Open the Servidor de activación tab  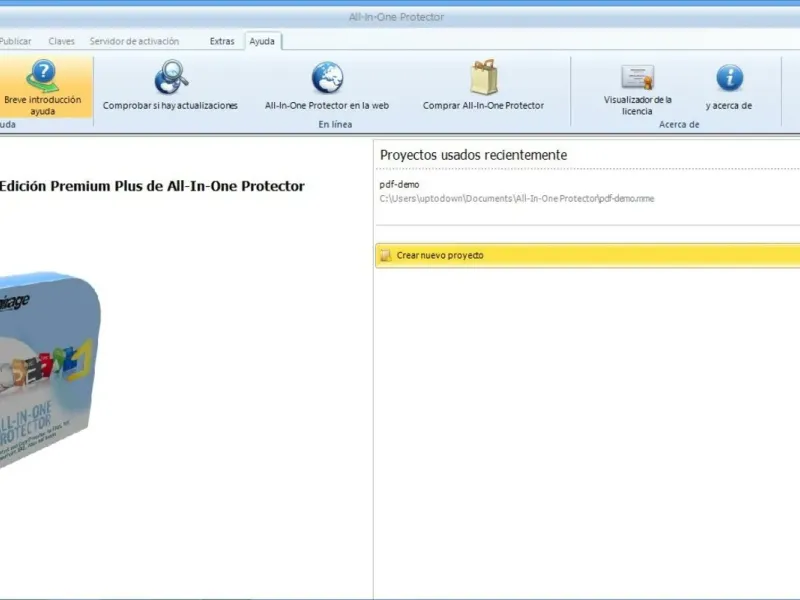point(134,41)
